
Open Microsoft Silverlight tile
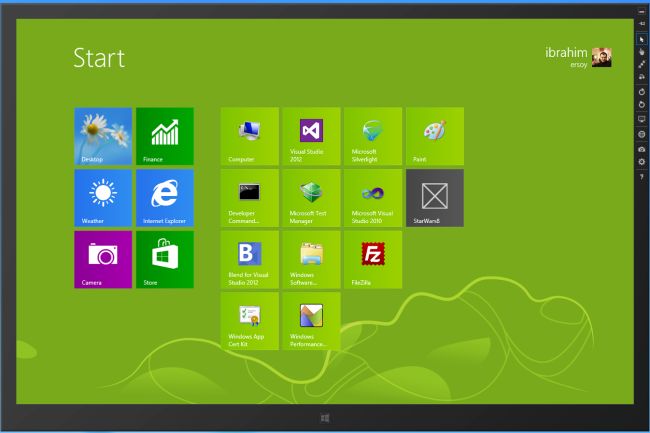(373, 136)
